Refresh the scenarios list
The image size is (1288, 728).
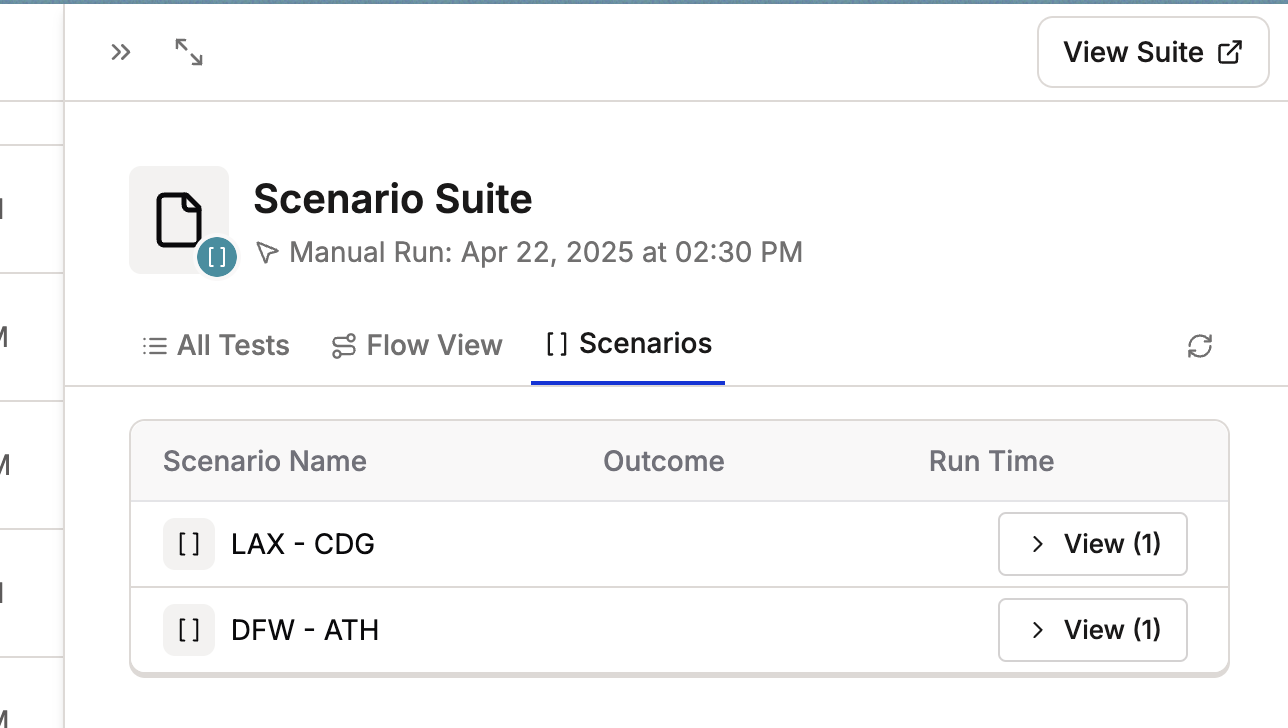coord(1199,346)
